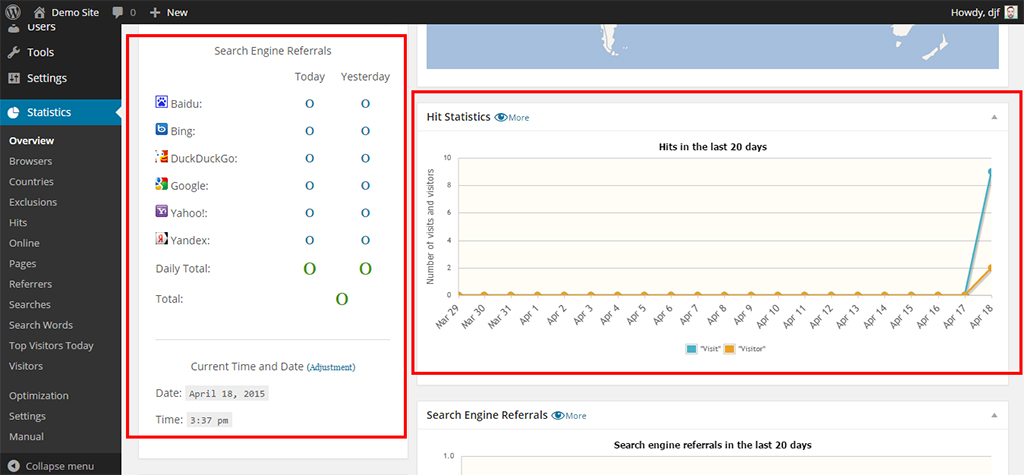
Task: Open the Manual page
Action: [27, 436]
